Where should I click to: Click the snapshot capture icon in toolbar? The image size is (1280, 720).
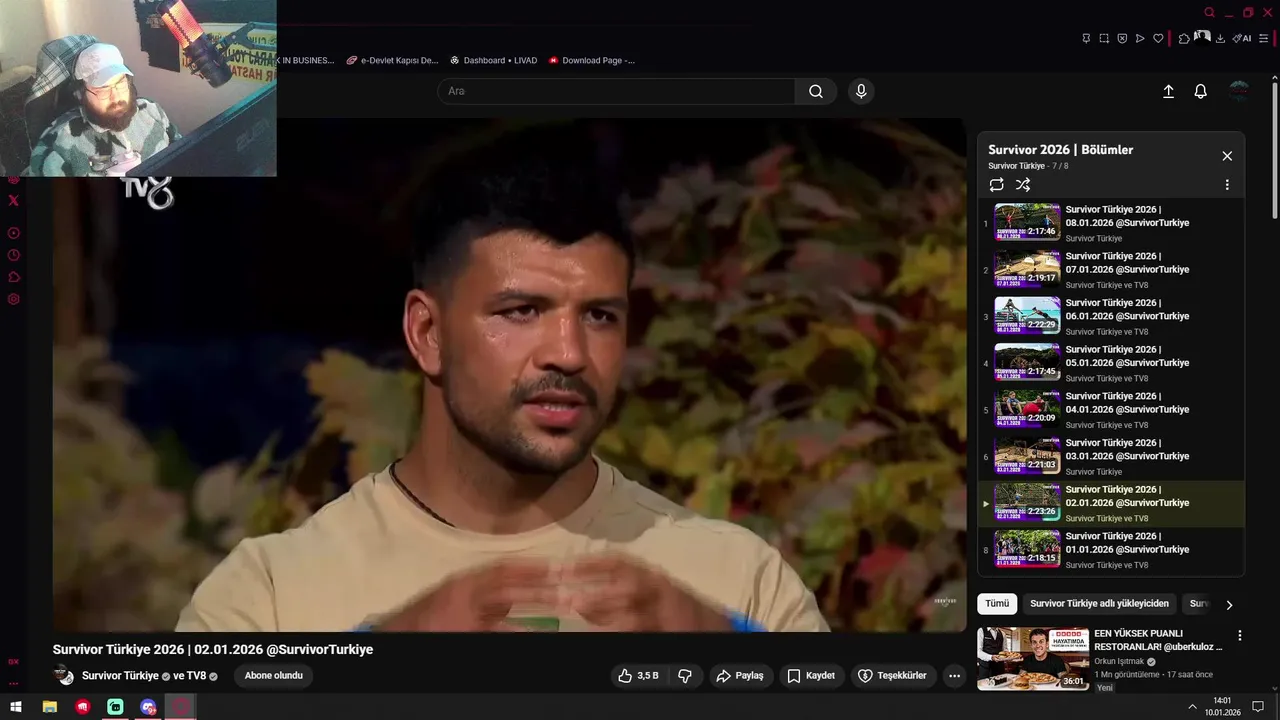pyautogui.click(x=1104, y=38)
